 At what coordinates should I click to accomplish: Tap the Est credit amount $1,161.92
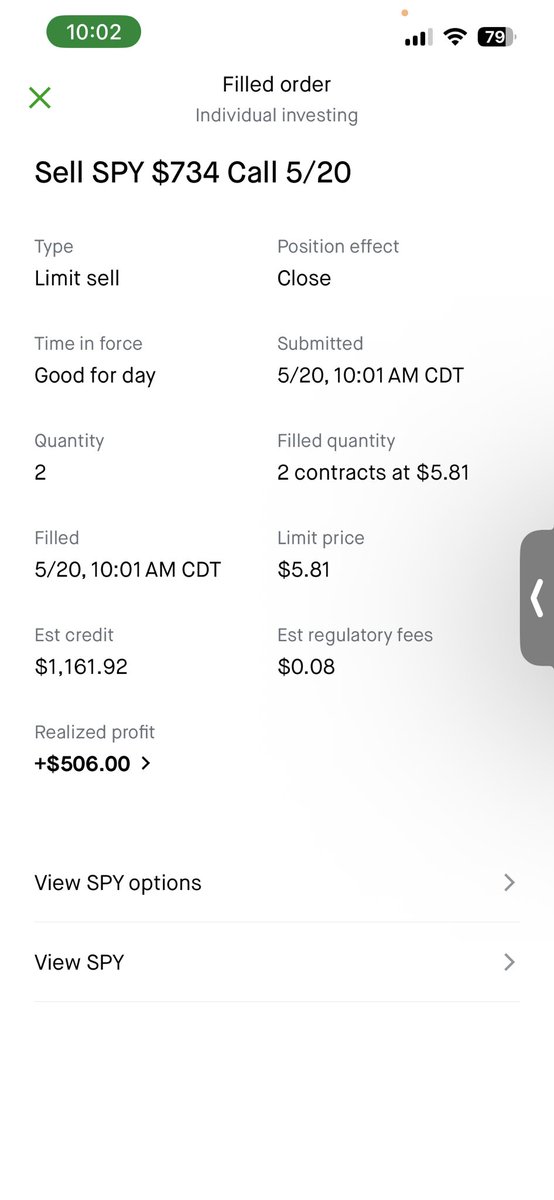81,667
